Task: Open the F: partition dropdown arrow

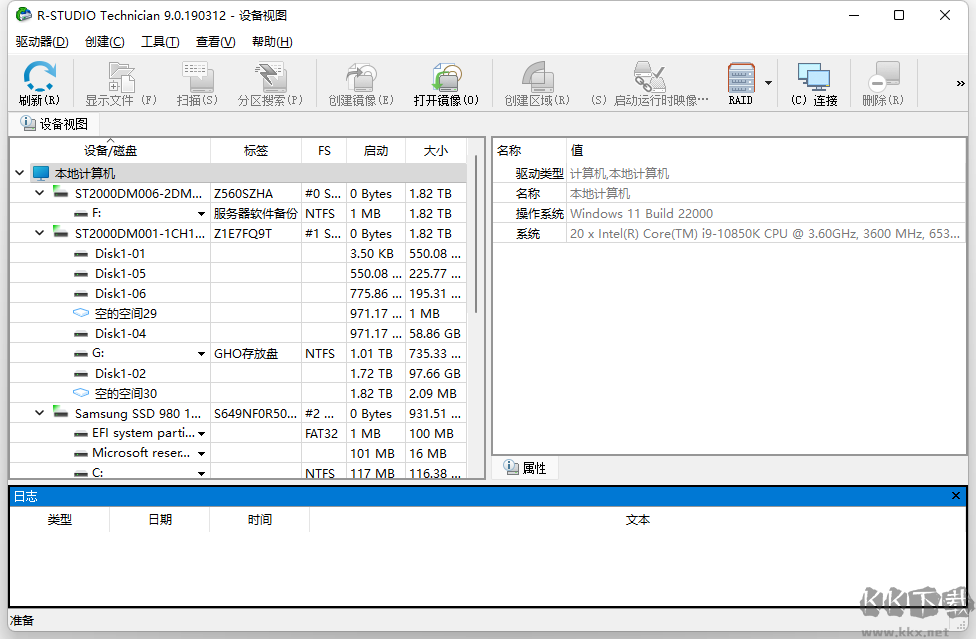Action: point(201,213)
